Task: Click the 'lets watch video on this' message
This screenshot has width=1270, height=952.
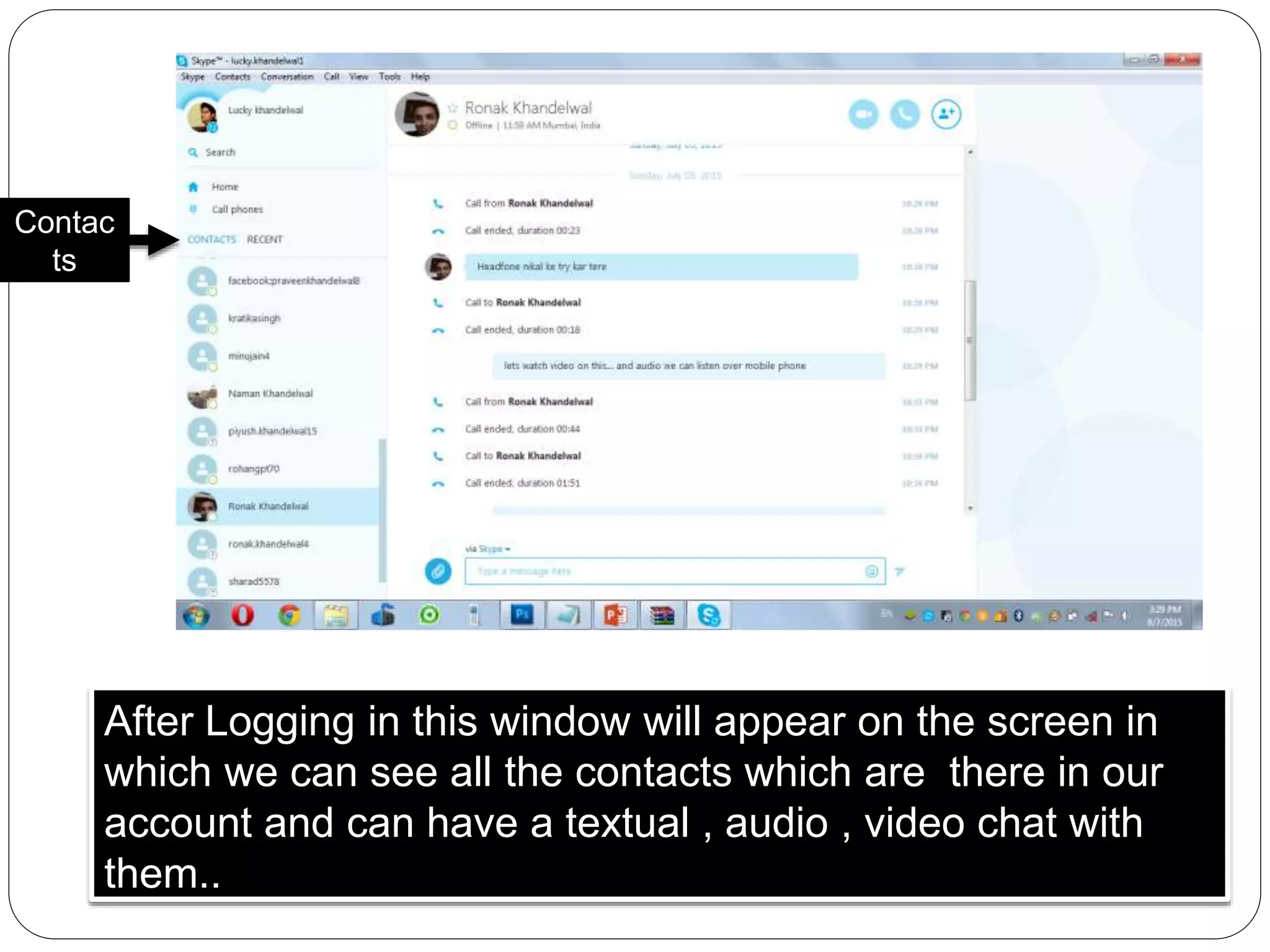Action: click(689, 366)
